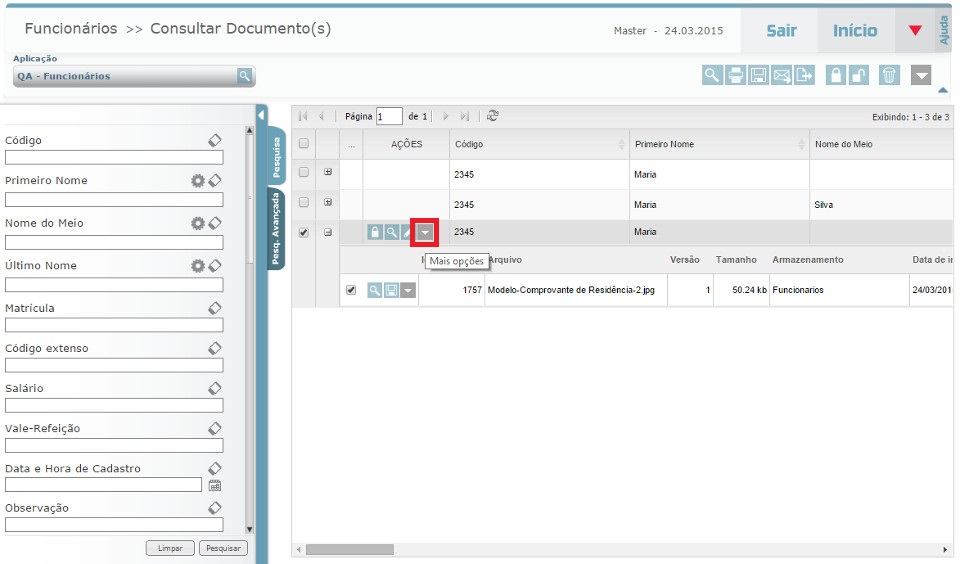Click the print icon in the top toolbar
Viewport: 960px width, 564px height.
735,75
